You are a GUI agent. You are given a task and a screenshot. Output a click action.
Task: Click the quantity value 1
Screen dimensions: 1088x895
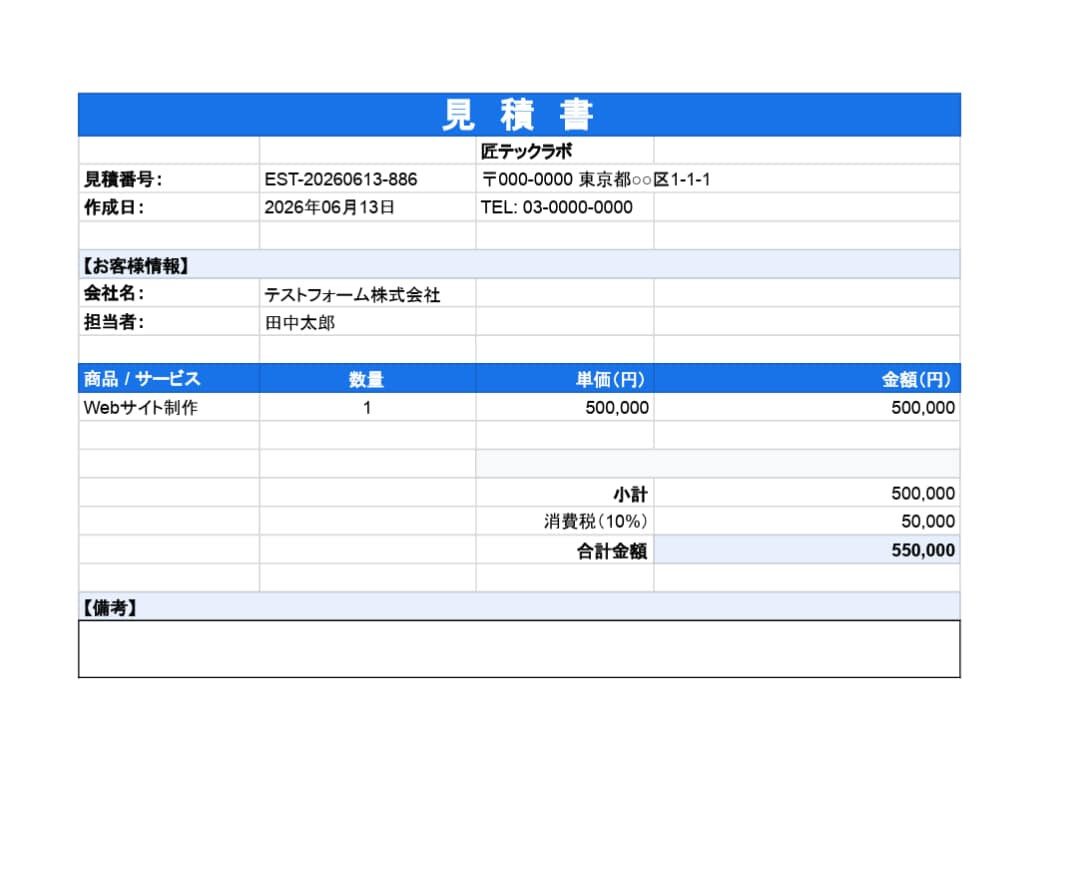coord(367,408)
